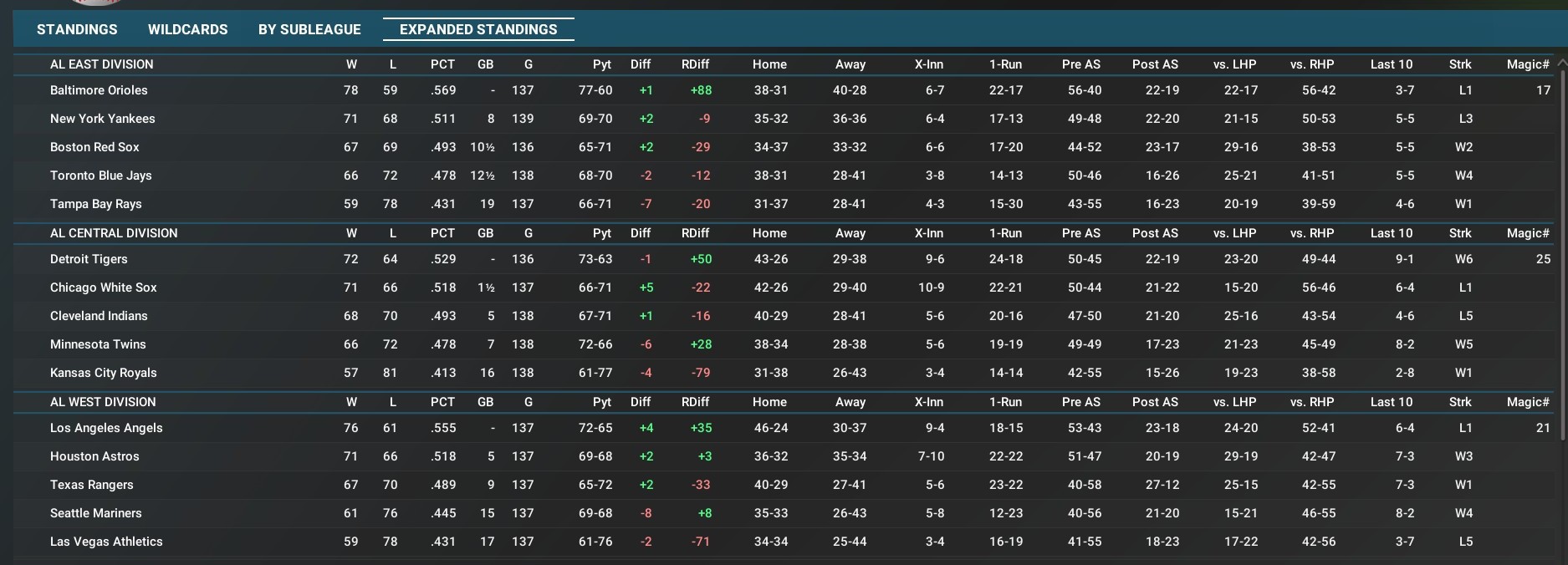Sort AL Central by 1-Run column header
This screenshot has height=565, width=1568.
[x=1005, y=233]
